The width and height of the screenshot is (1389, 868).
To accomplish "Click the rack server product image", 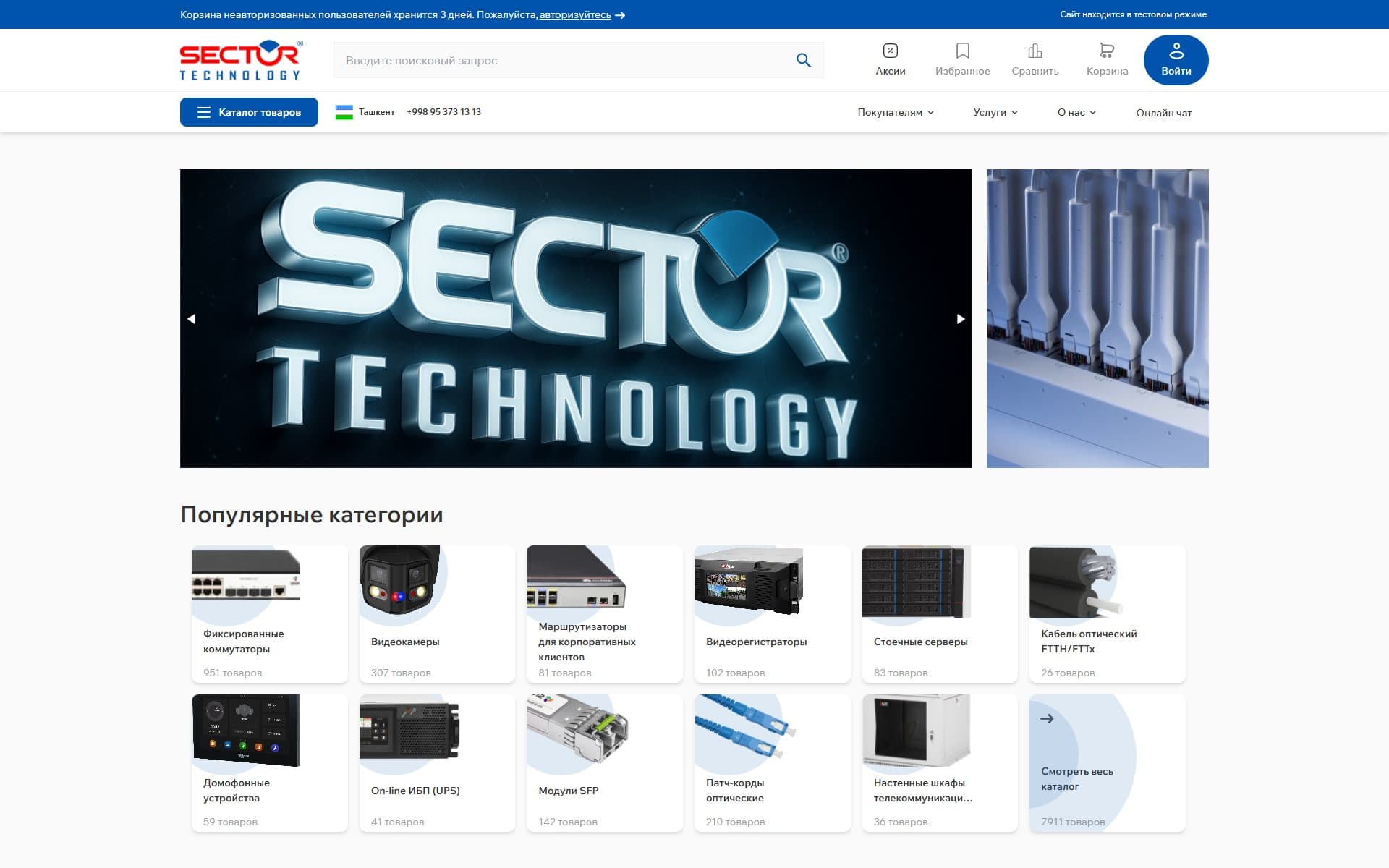I will 916,582.
